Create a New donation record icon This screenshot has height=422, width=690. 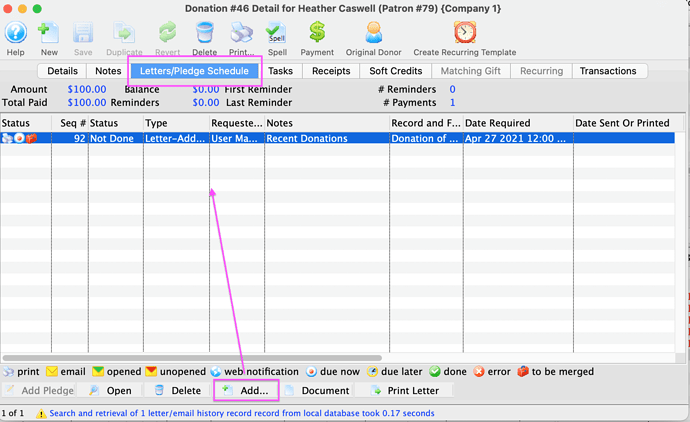[48, 33]
